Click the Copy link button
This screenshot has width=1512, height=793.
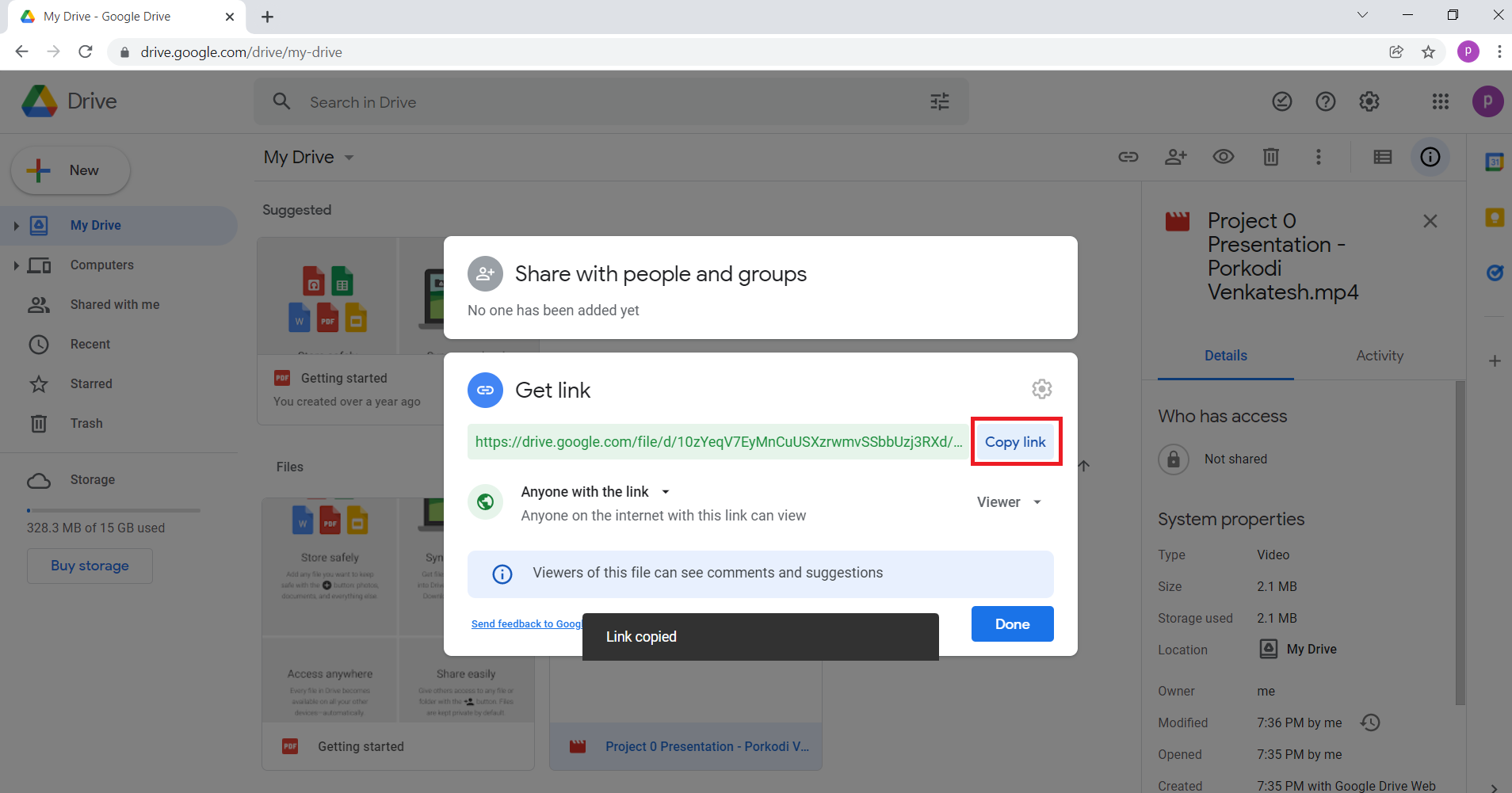(x=1015, y=442)
